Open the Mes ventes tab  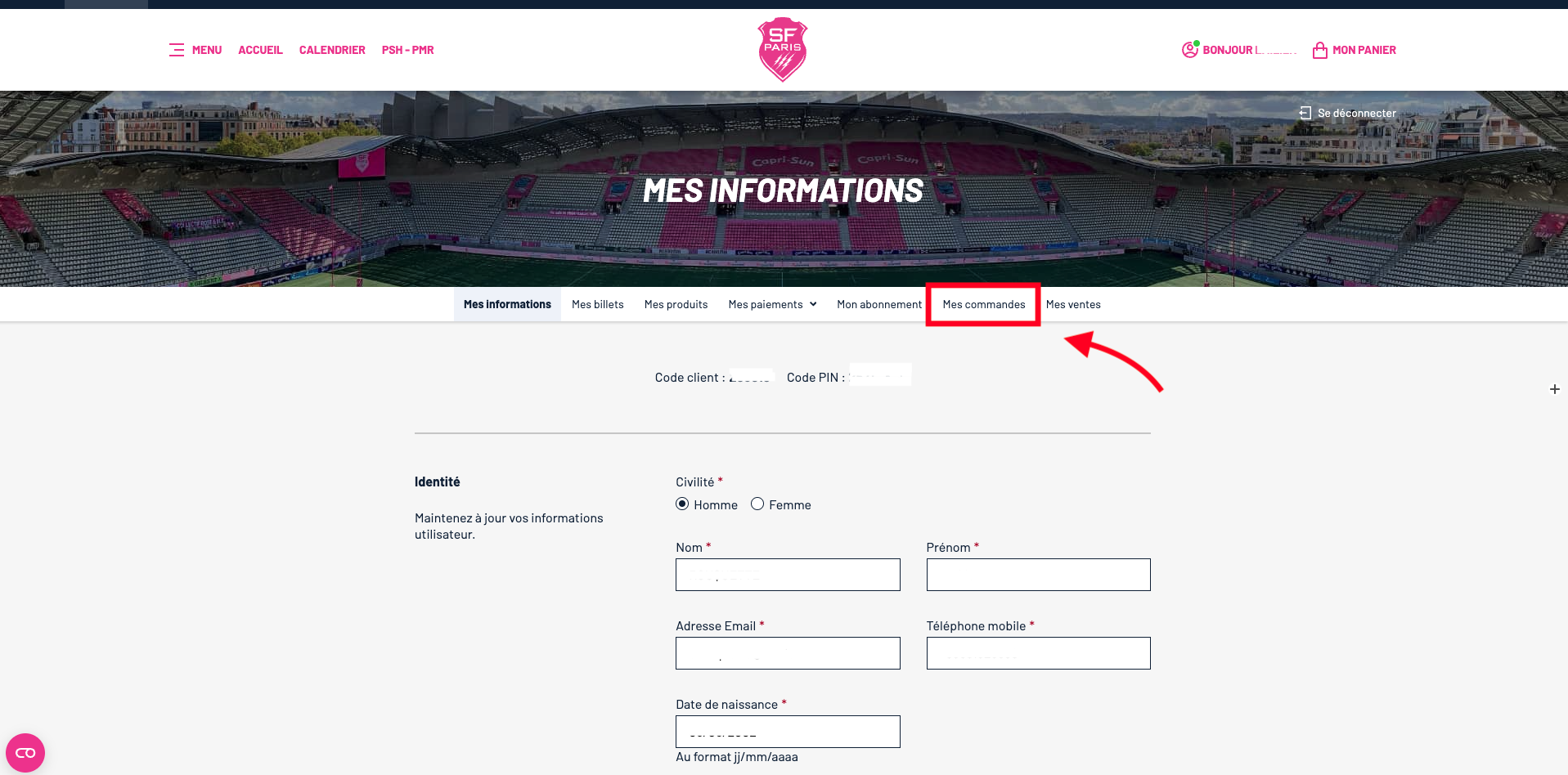coord(1072,304)
